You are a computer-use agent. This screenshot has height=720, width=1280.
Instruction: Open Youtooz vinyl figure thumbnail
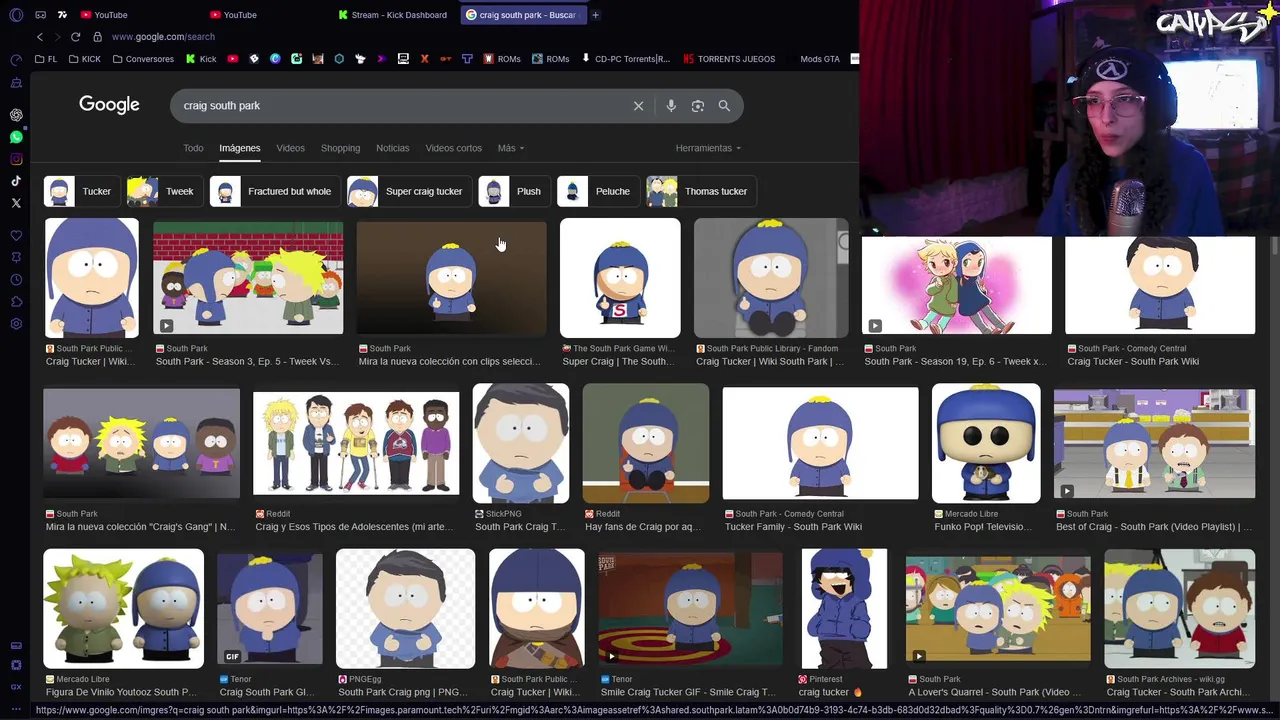pos(123,609)
